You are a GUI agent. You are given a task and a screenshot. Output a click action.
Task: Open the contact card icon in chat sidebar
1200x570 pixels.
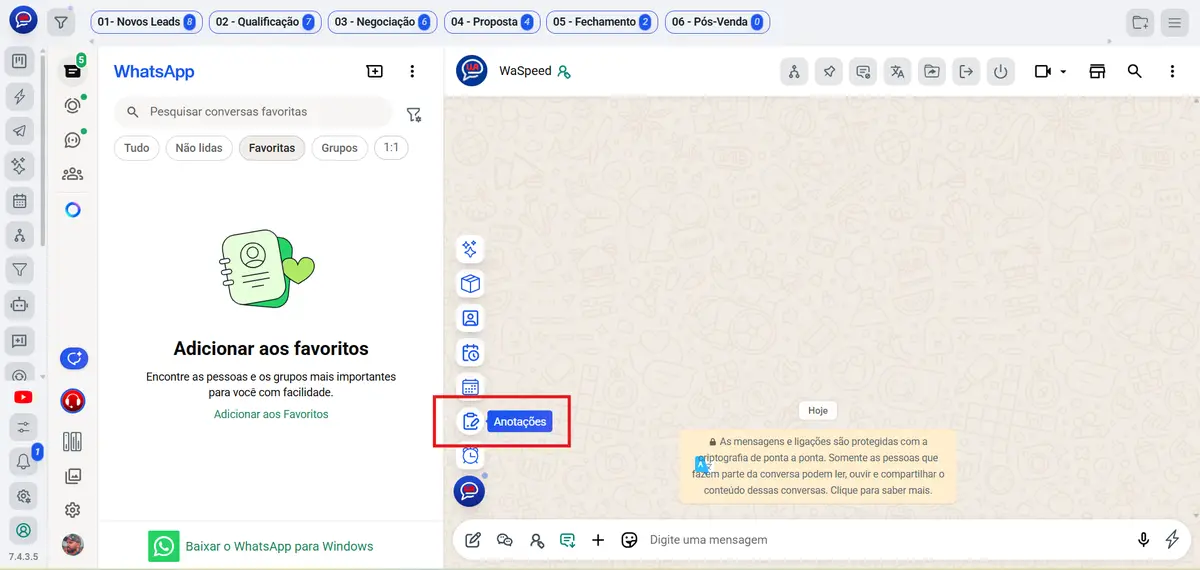pos(470,318)
